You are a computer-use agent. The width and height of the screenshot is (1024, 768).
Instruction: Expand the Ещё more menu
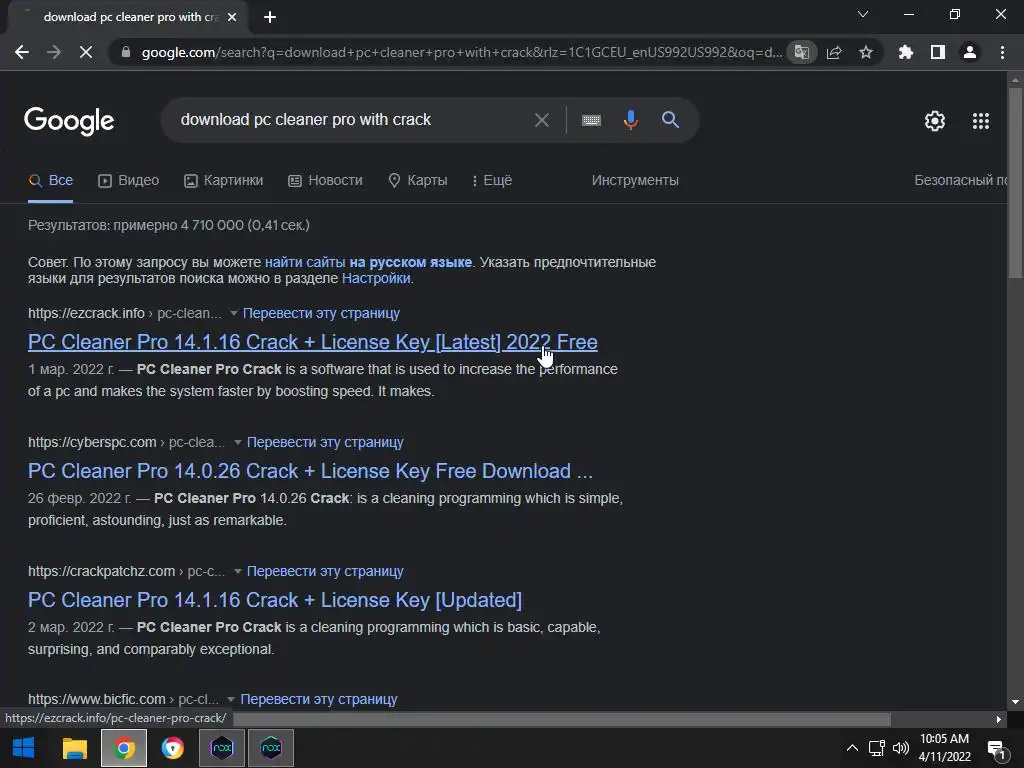[x=492, y=180]
